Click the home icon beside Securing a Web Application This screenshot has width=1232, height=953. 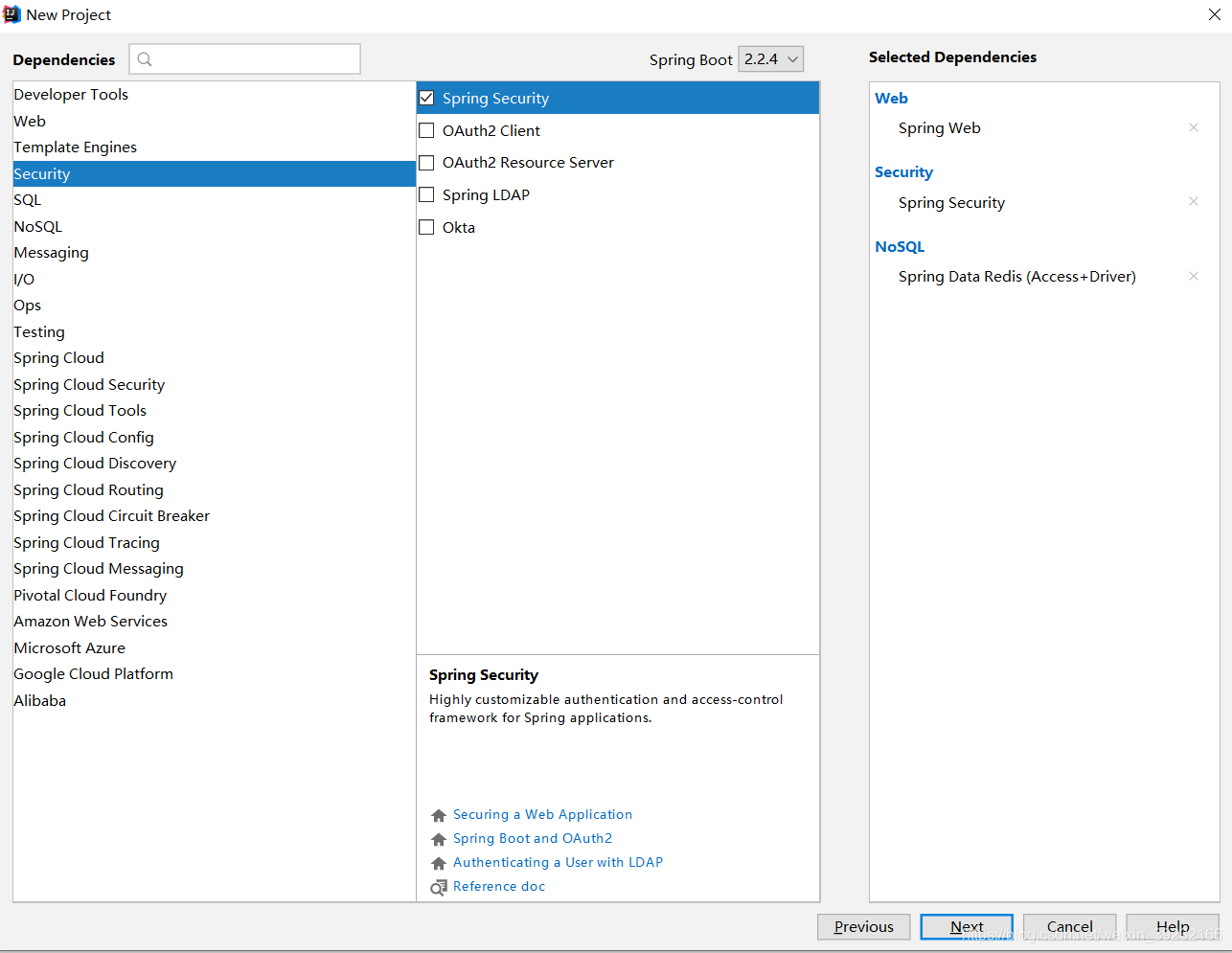click(x=439, y=815)
